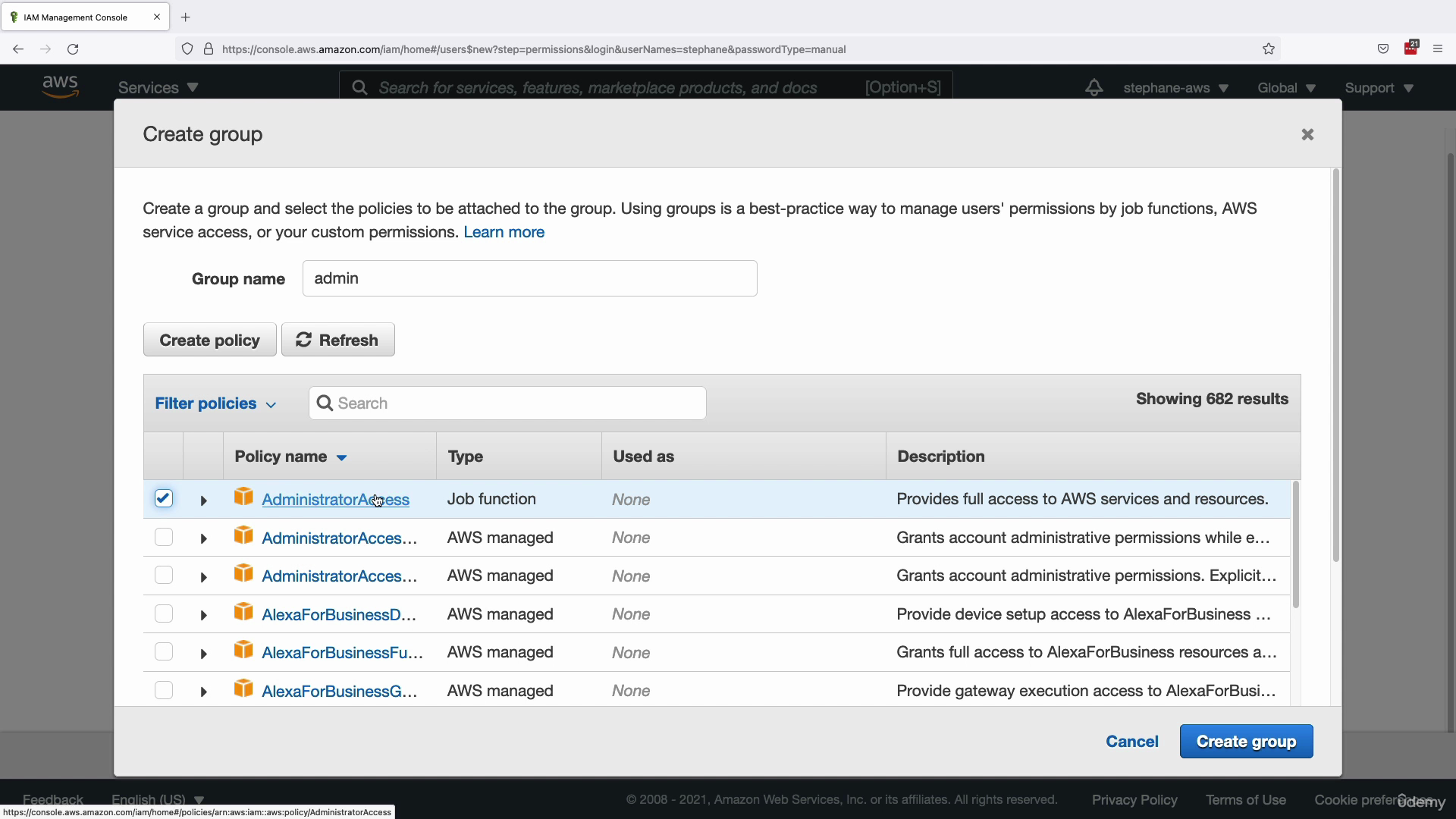
Task: Open the stephane-aws account menu
Action: pos(1175,88)
